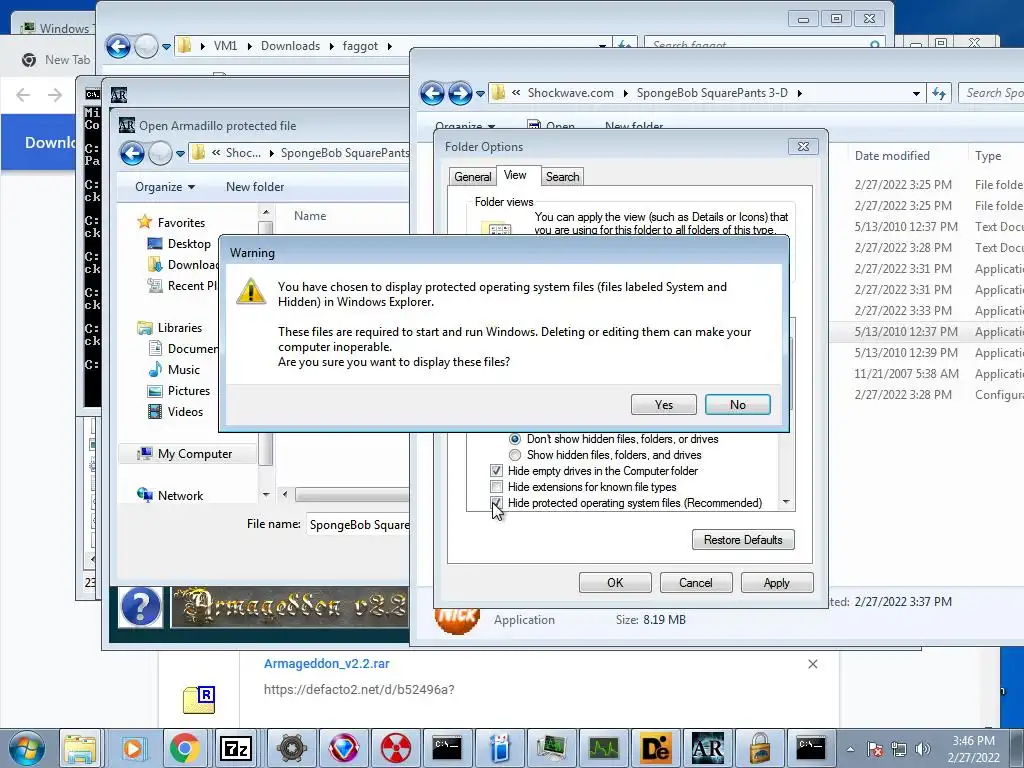Open recent locations dropdown in faggot window
Screen dimensions: 1024x768
tap(166, 46)
